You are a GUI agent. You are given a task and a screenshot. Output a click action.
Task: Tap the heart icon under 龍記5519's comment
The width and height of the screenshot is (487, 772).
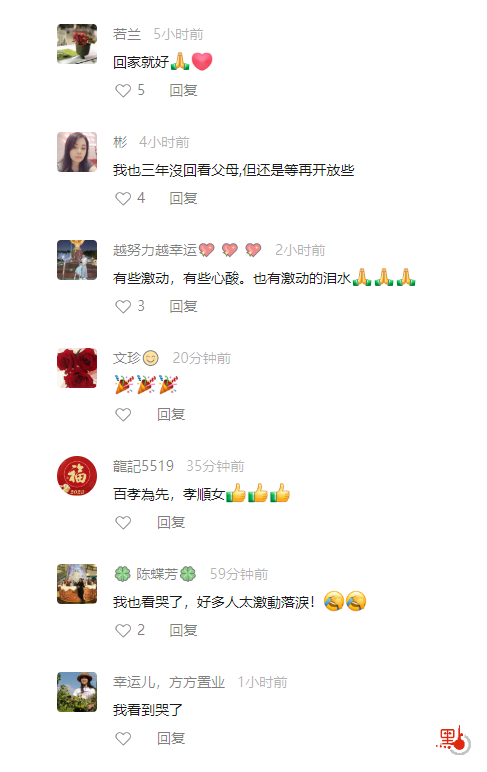[123, 522]
